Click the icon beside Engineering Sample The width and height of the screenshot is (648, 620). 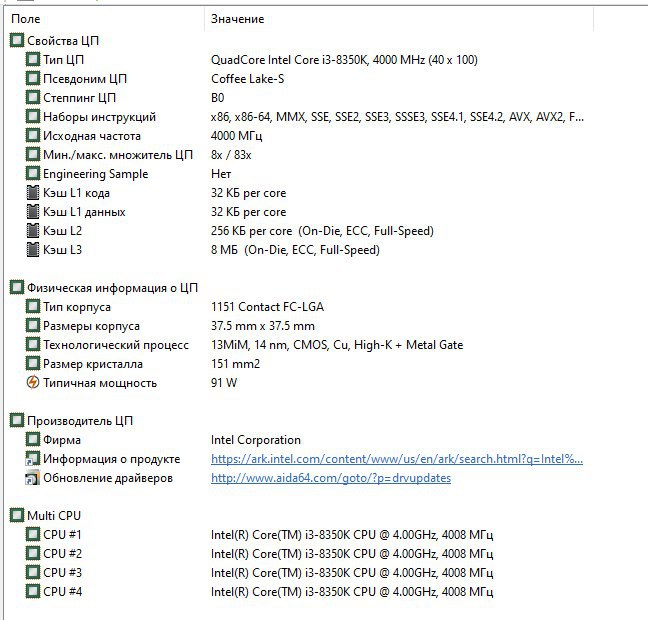(x=33, y=174)
